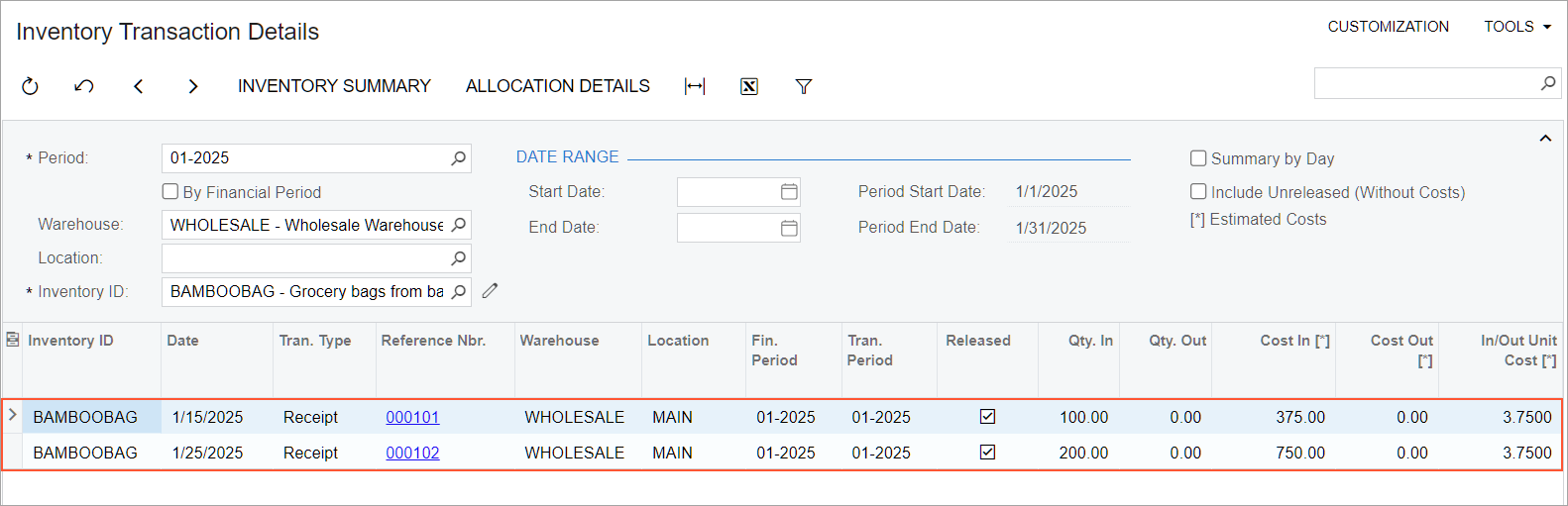1568x506 pixels.
Task: Open the TOOLS dropdown menu
Action: pos(1516,27)
